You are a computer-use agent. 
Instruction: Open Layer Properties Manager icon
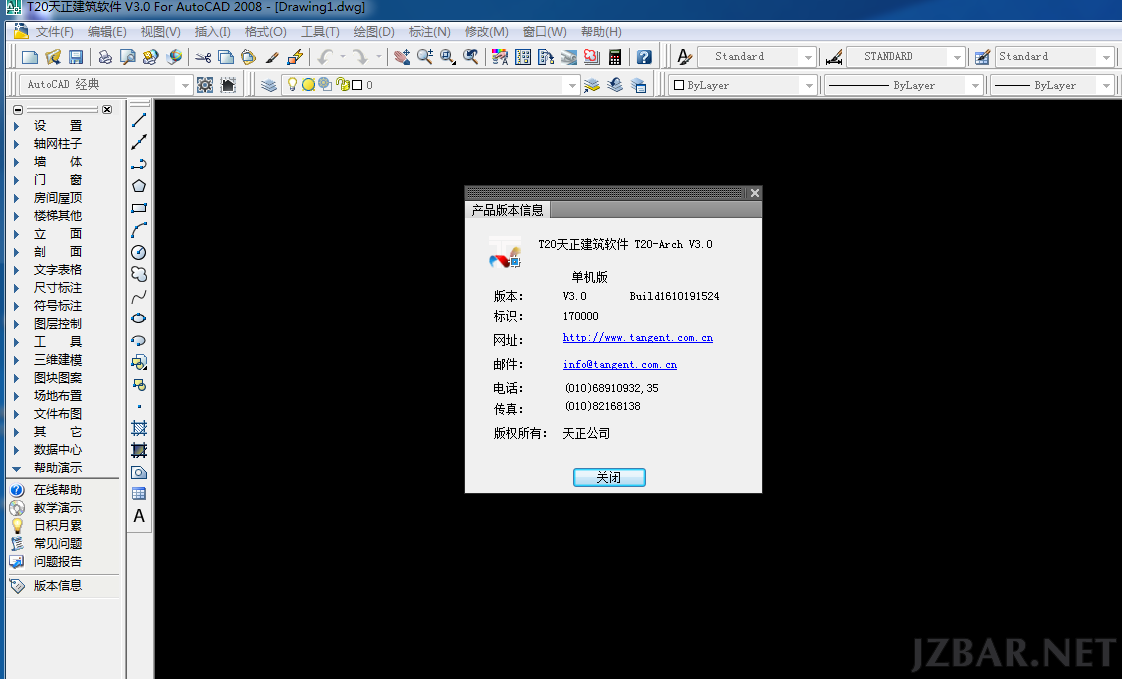tap(268, 85)
